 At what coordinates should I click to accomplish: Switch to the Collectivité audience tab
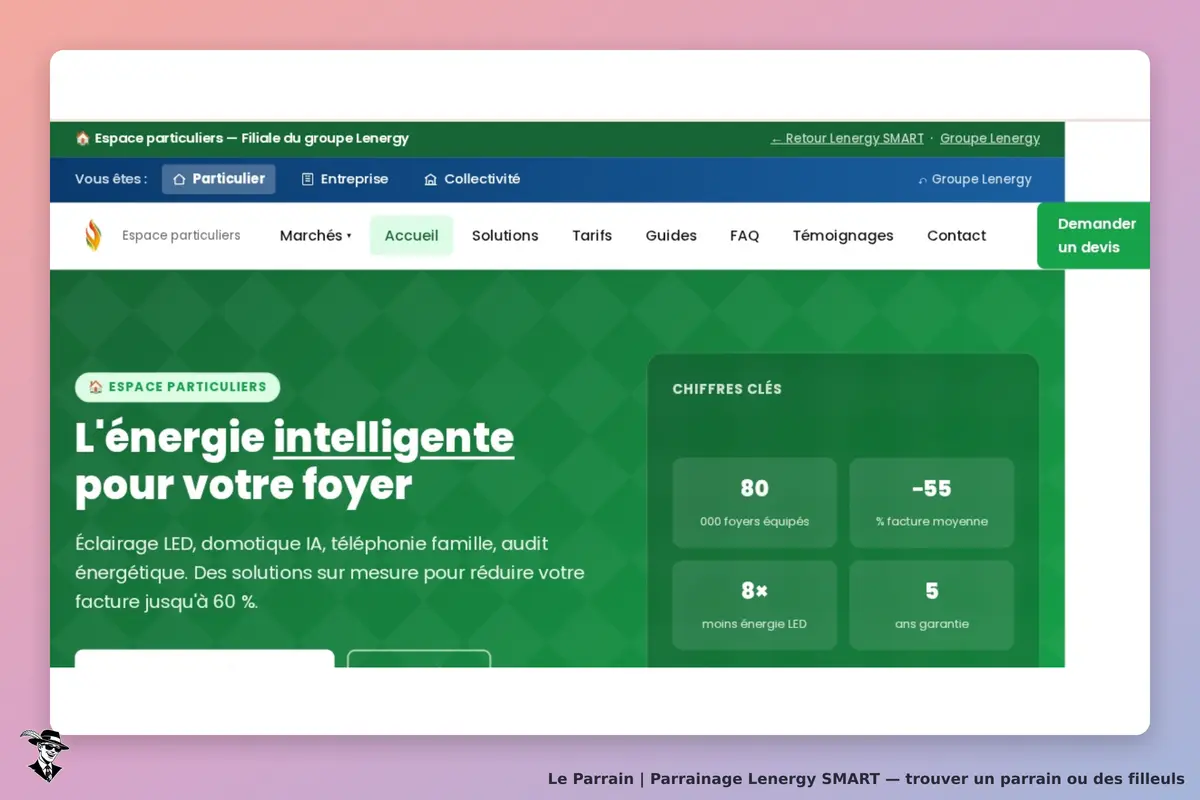pyautogui.click(x=472, y=179)
